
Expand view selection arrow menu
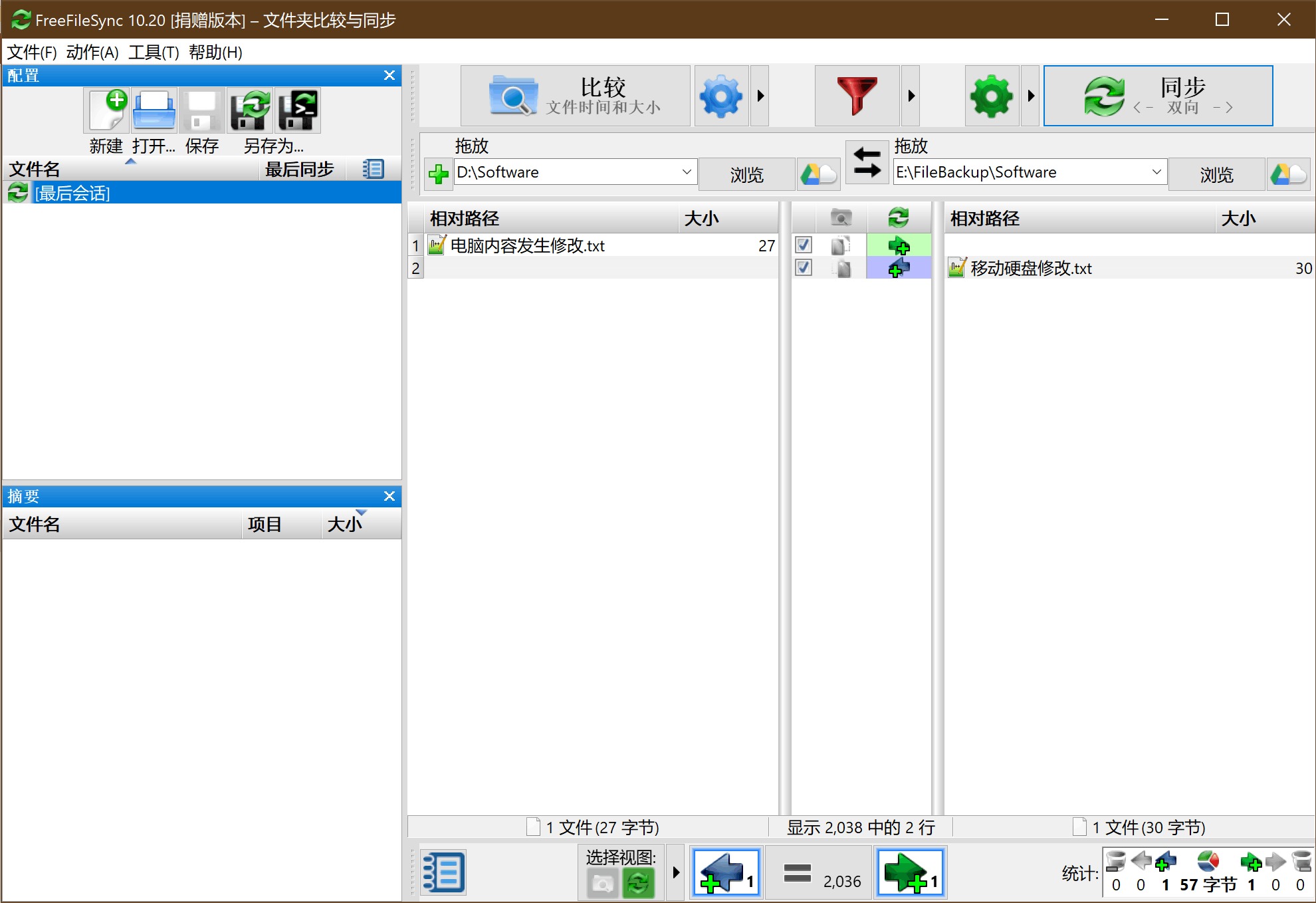click(x=675, y=872)
